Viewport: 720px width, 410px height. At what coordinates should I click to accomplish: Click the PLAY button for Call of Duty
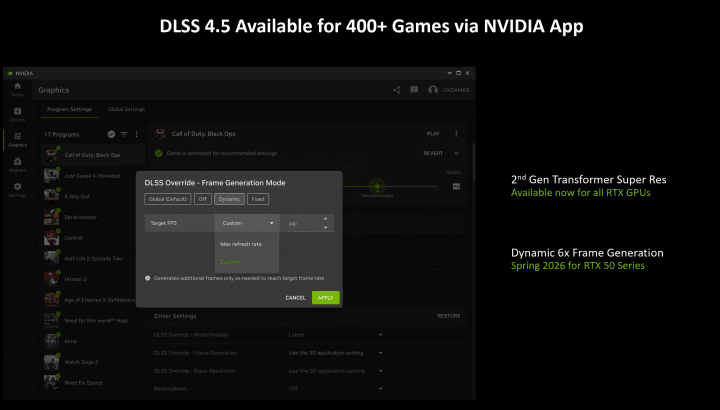(x=433, y=134)
